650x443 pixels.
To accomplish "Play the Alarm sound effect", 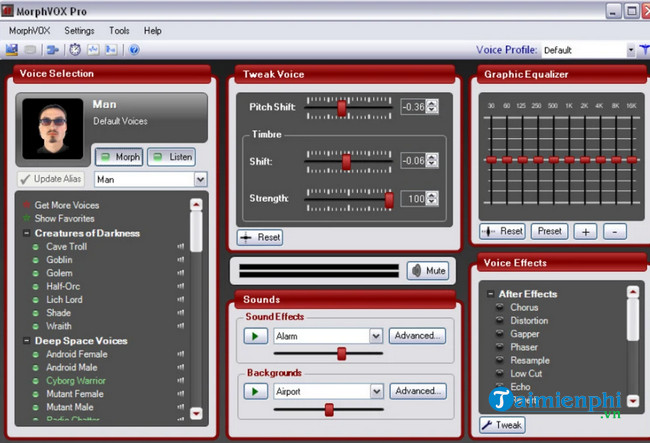I will point(255,336).
